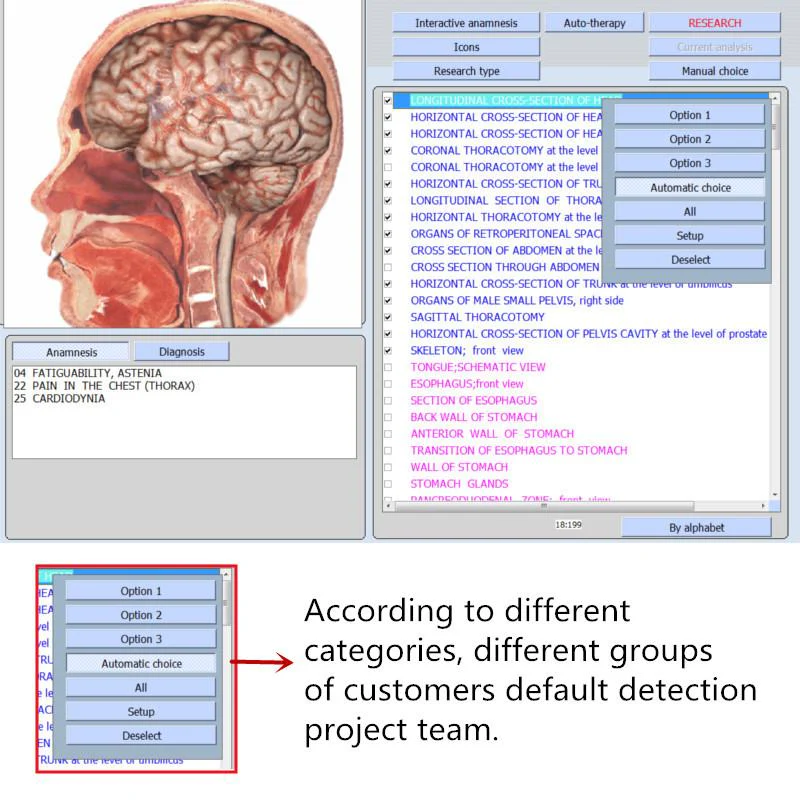Apply Automatic choice

tap(690, 187)
